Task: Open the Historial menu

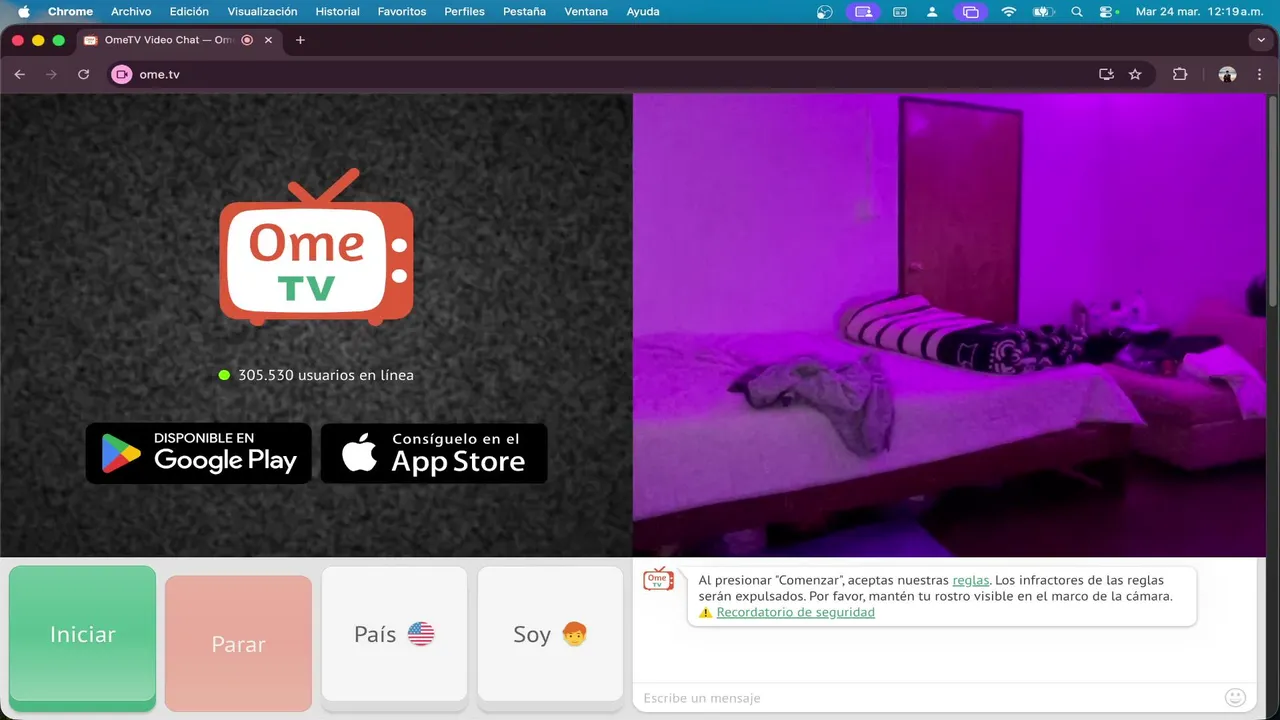Action: point(337,12)
